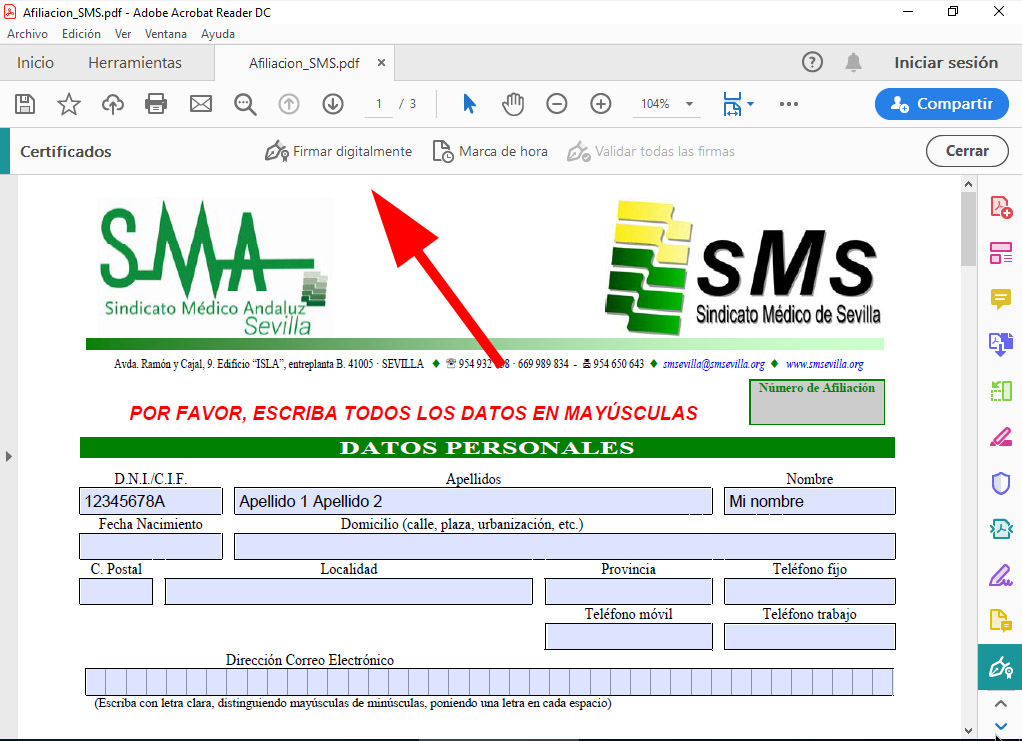Click the C. Postal field
This screenshot has height=741, width=1022.
[116, 592]
